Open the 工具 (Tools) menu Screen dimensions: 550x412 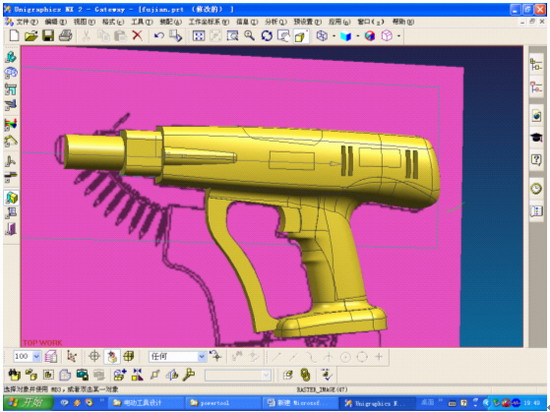142,22
